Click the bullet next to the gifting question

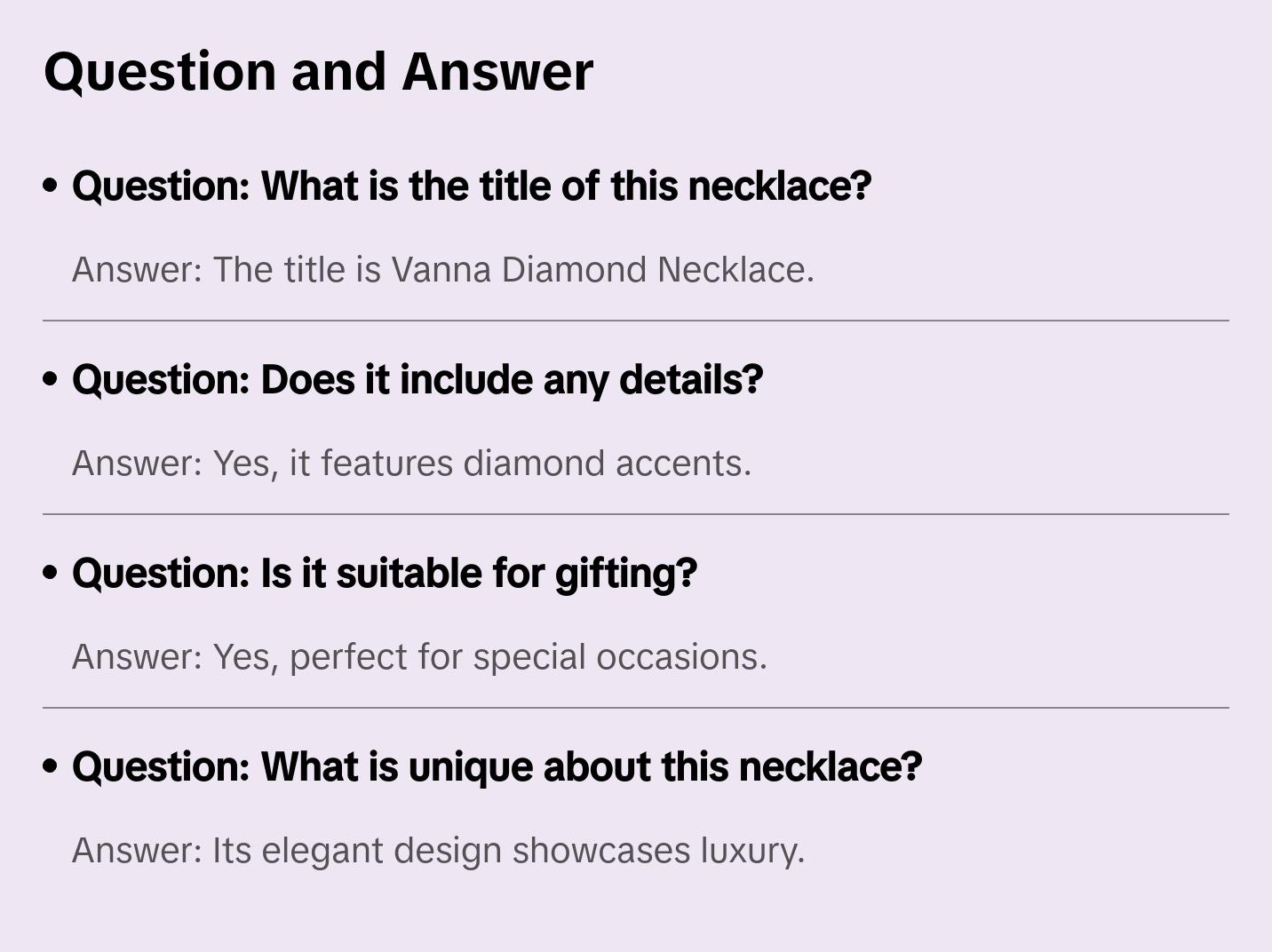tap(51, 574)
